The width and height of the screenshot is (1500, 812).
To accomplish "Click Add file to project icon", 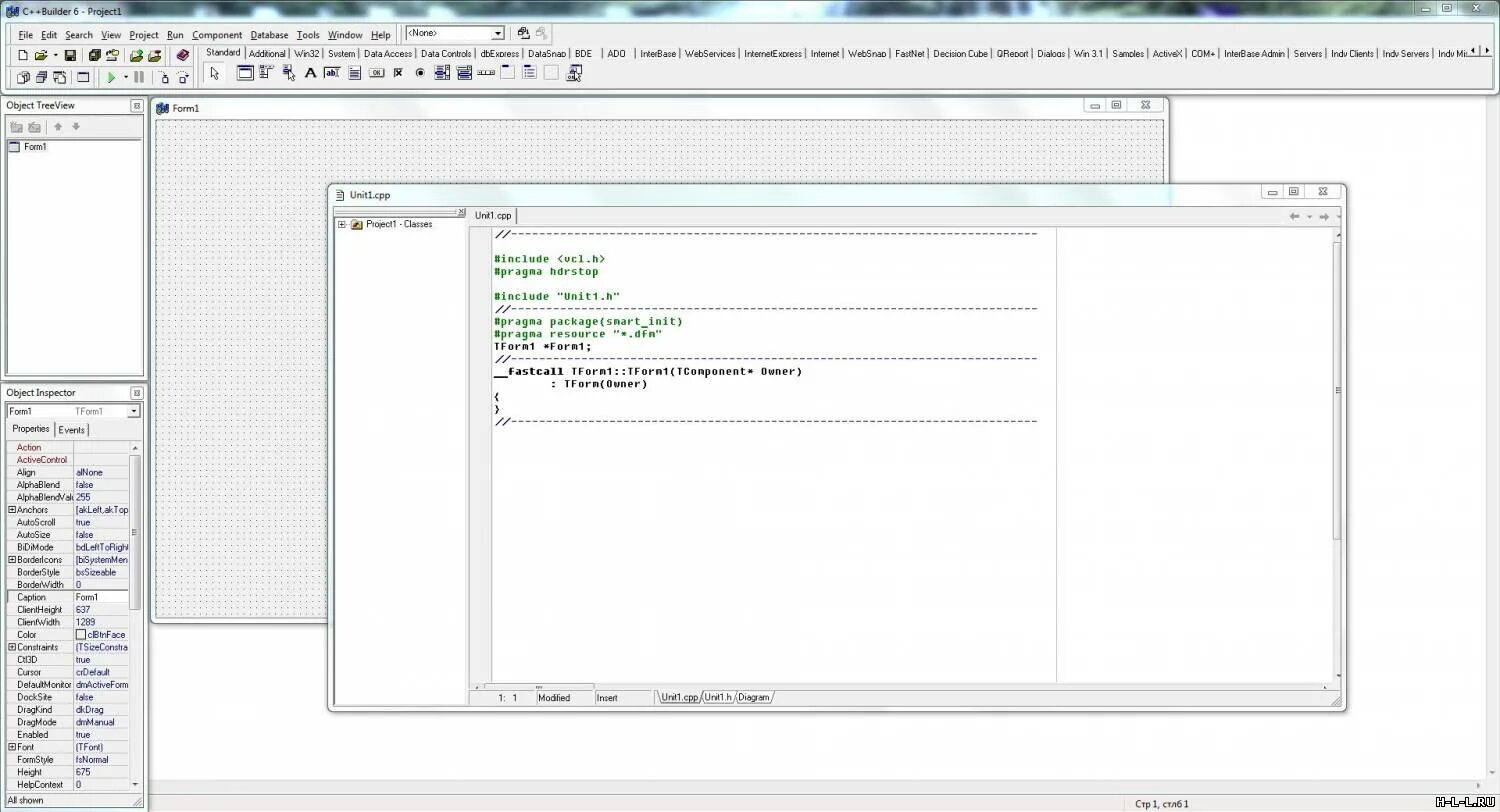I will tap(137, 55).
